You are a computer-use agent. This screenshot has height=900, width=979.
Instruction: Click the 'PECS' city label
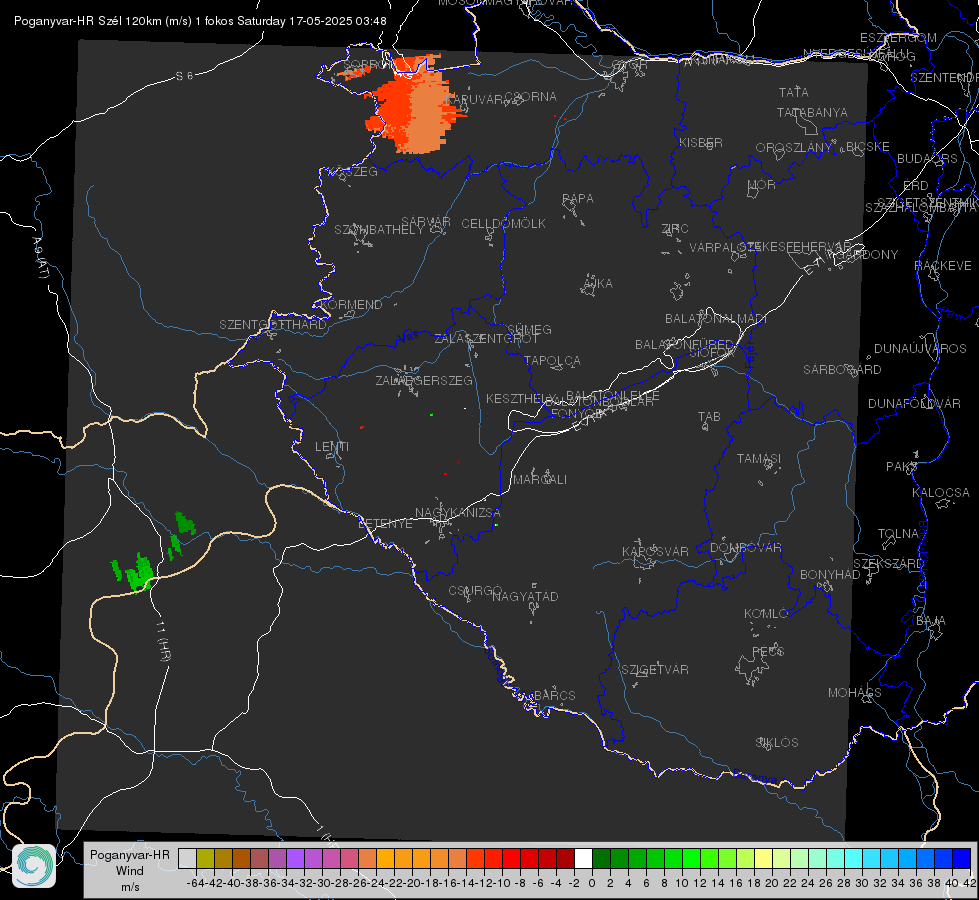[767, 651]
